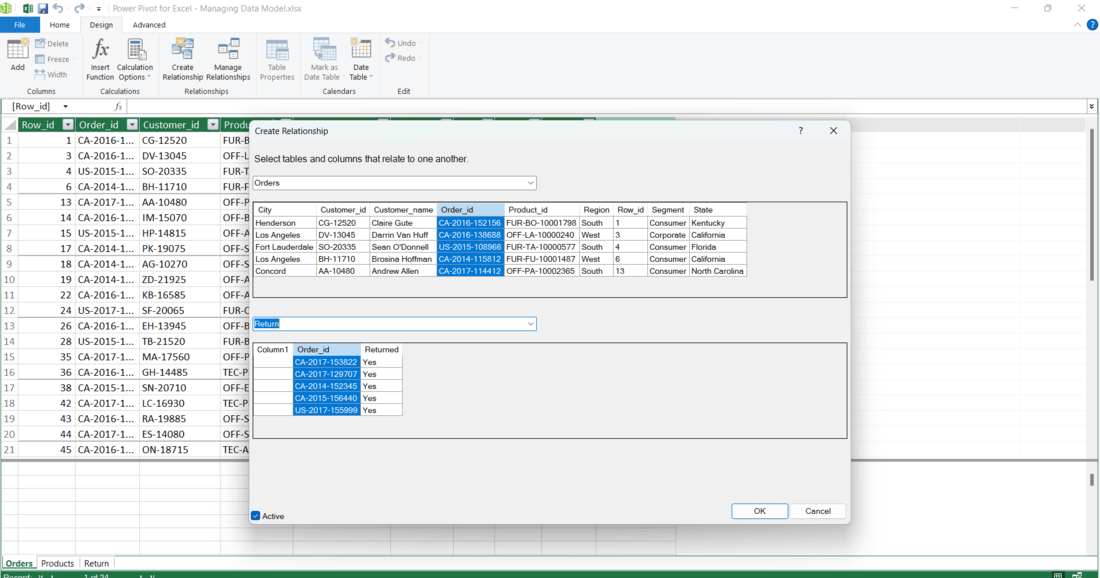Switch to the Advanced ribbon tab
The height and width of the screenshot is (578, 1100).
pyautogui.click(x=149, y=25)
